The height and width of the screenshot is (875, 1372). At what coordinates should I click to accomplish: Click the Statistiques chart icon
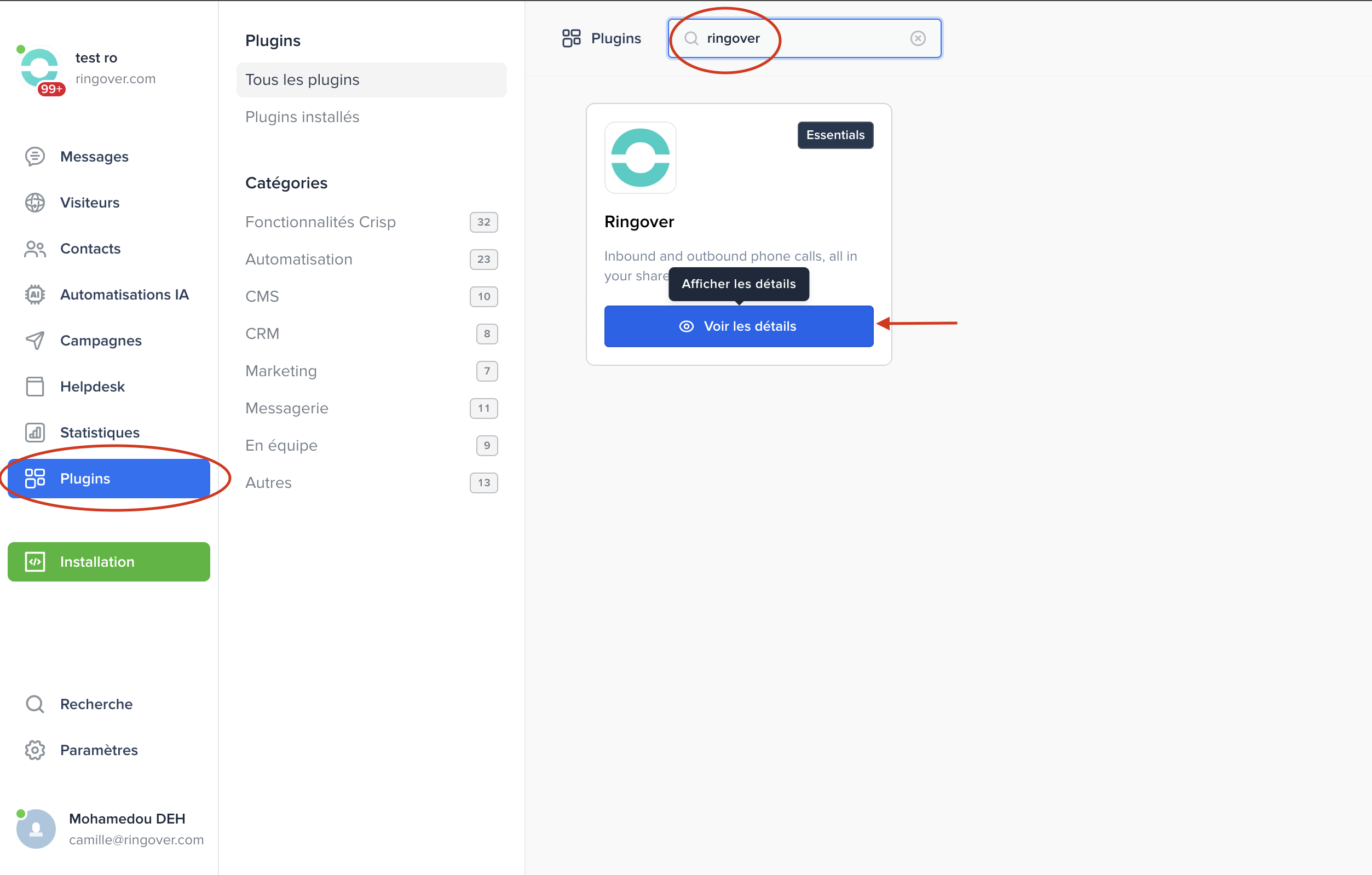click(x=34, y=433)
